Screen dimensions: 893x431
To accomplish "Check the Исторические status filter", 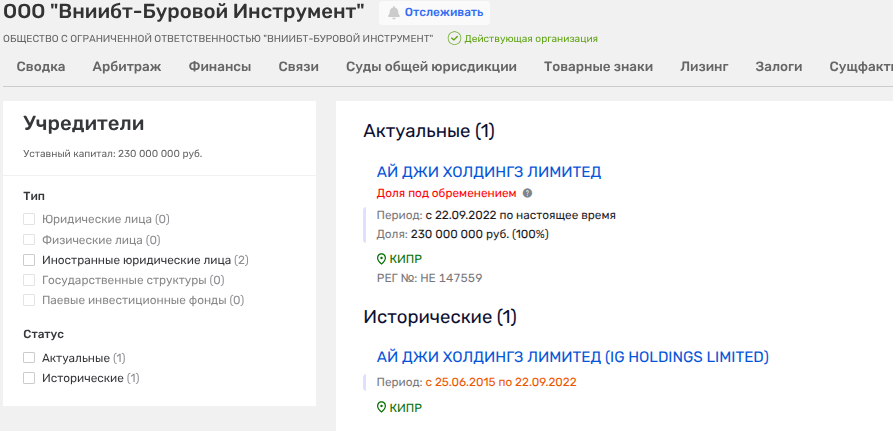I will tap(29, 379).
